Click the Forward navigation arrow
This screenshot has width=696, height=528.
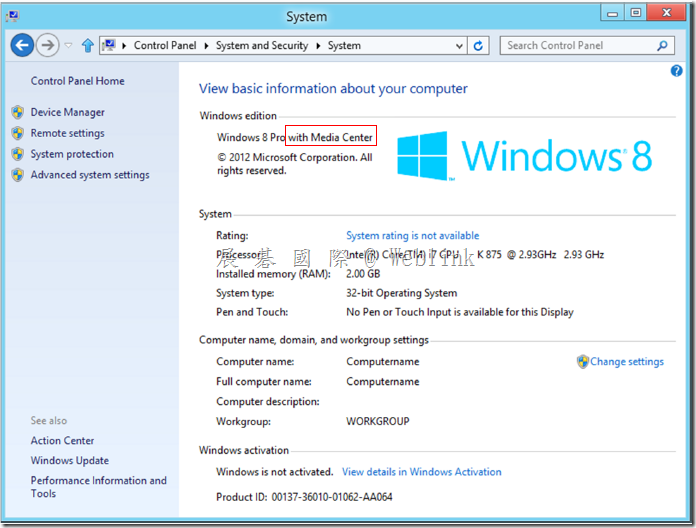pos(47,45)
